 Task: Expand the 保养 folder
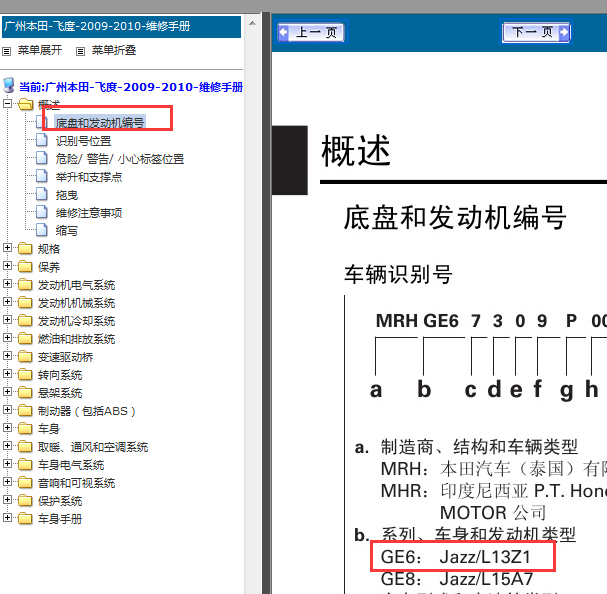pyautogui.click(x=7, y=266)
